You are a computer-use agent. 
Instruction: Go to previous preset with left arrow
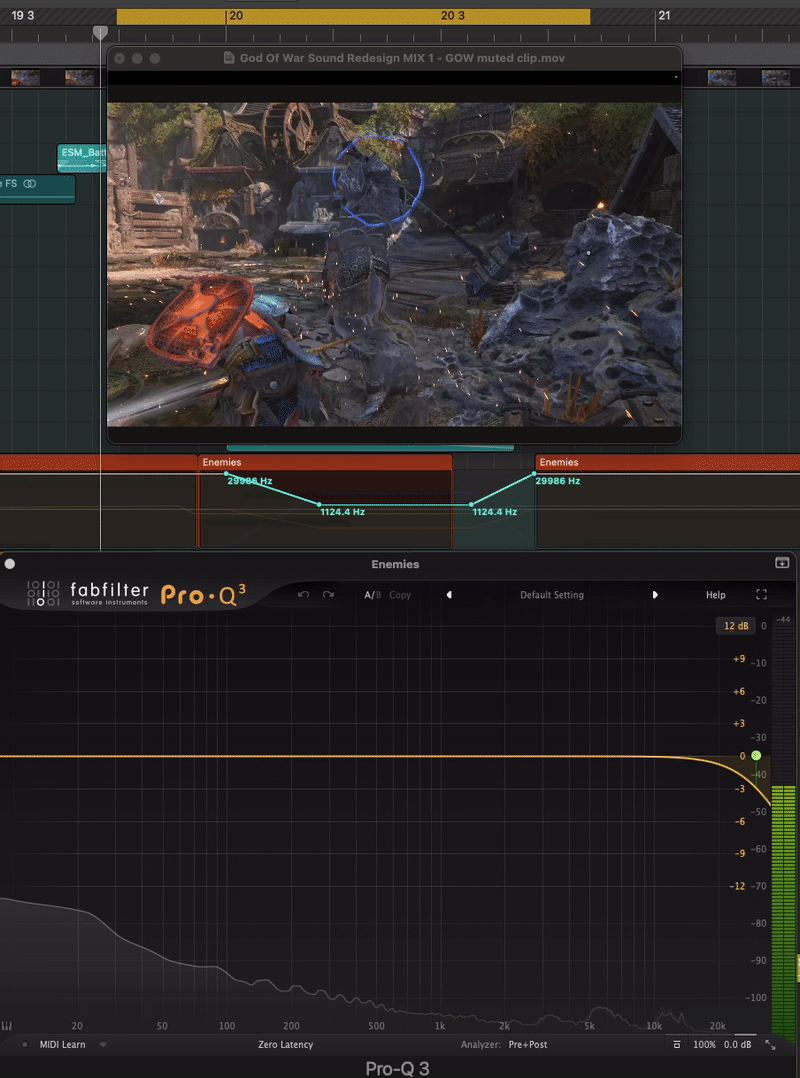tap(449, 595)
